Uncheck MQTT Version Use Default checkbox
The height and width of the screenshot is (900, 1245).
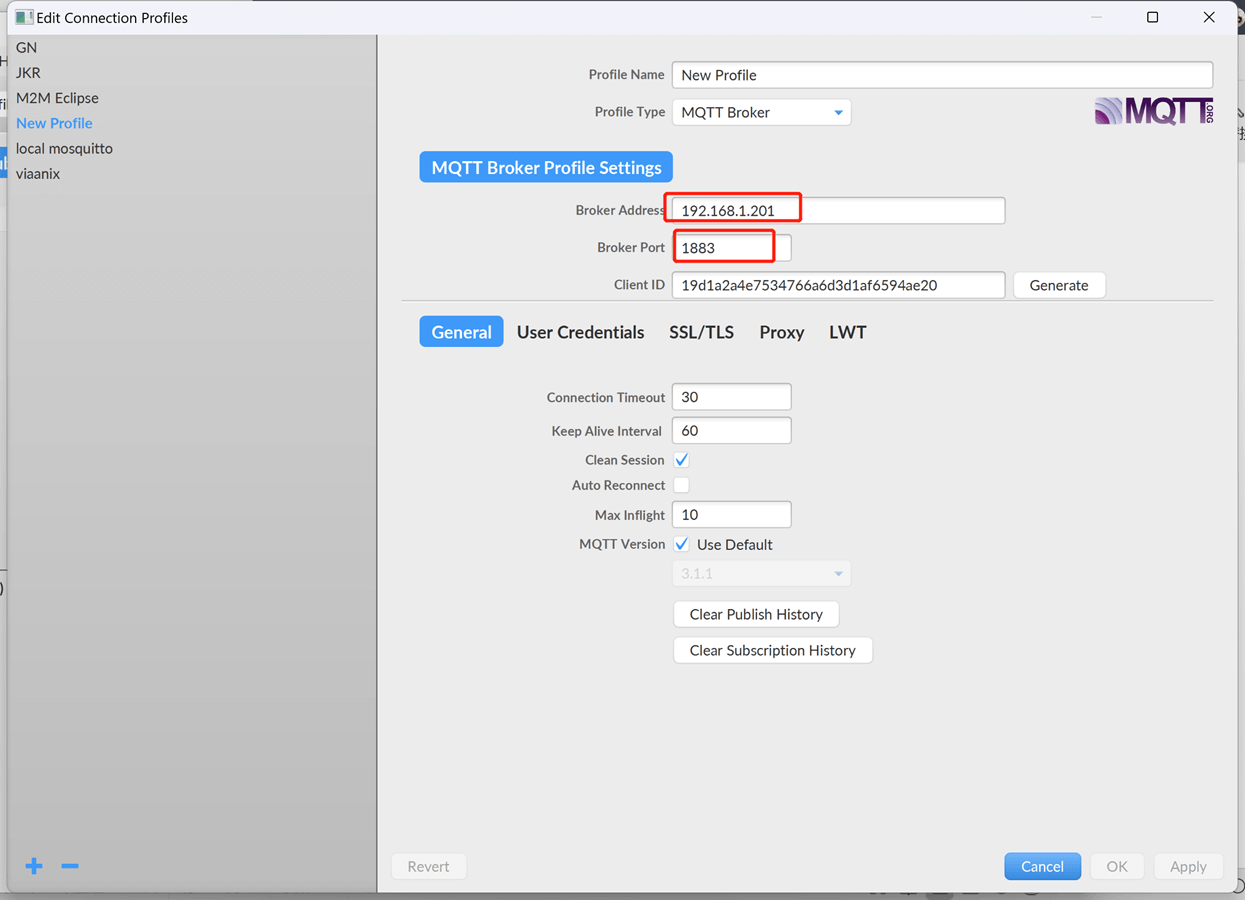click(x=681, y=544)
